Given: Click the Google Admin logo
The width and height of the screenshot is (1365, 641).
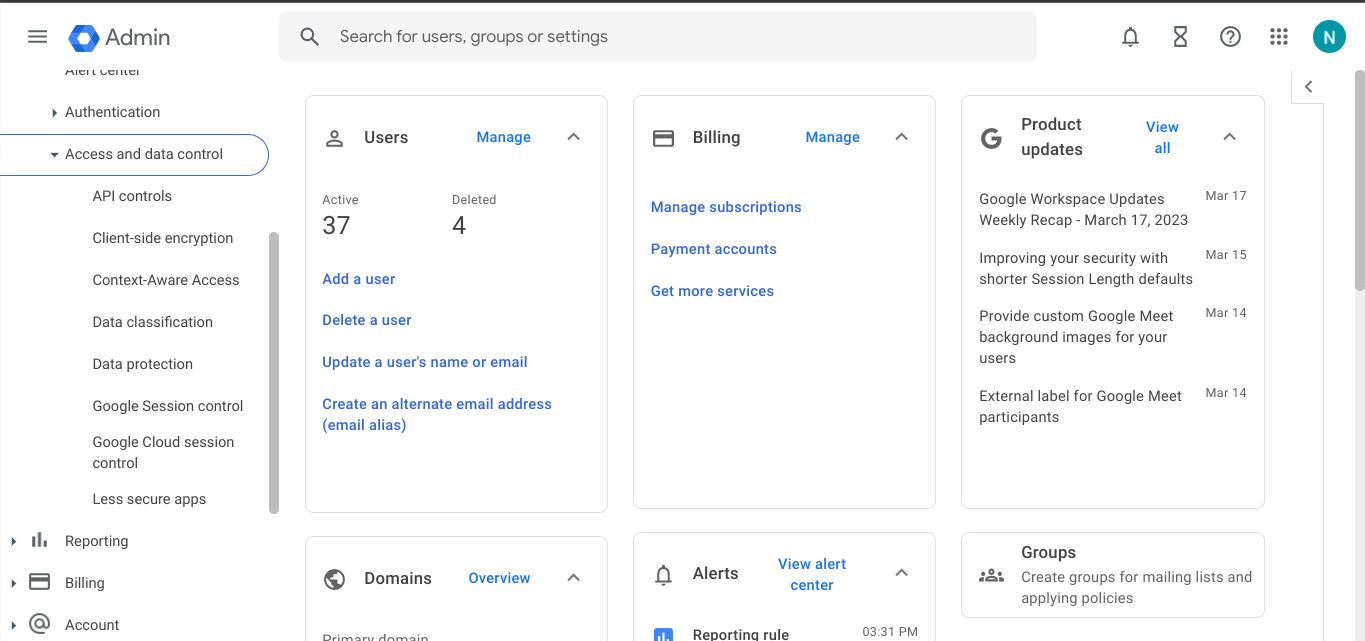Looking at the screenshot, I should click(x=119, y=37).
